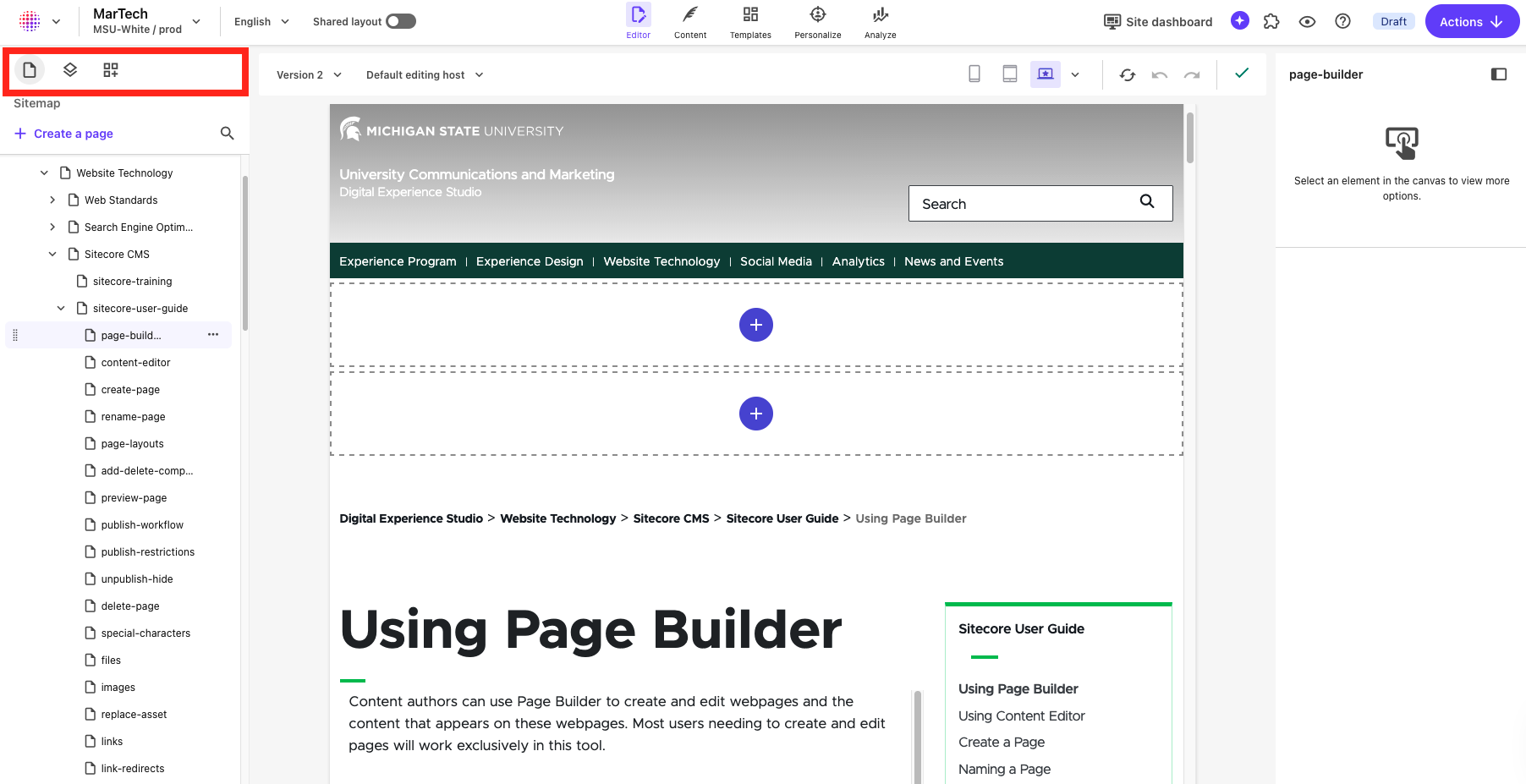Open Create a Page sidebar link
Screen dimensions: 1526x784
pos(1002,742)
